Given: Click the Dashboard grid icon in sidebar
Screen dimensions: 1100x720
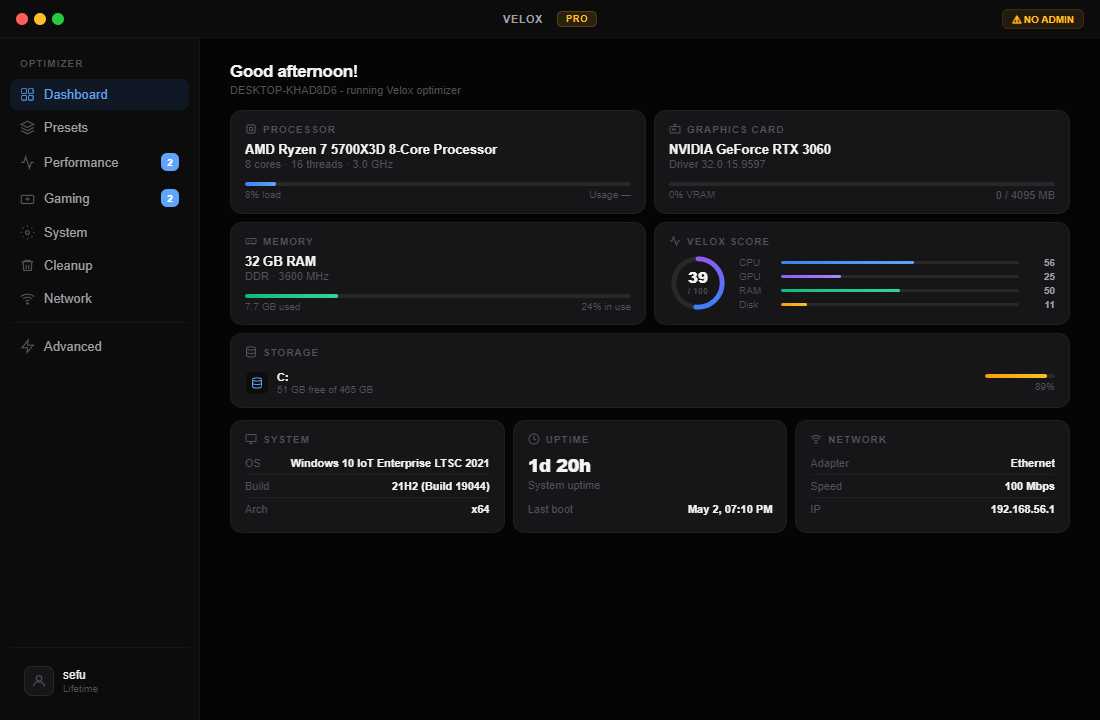Looking at the screenshot, I should pyautogui.click(x=27, y=95).
